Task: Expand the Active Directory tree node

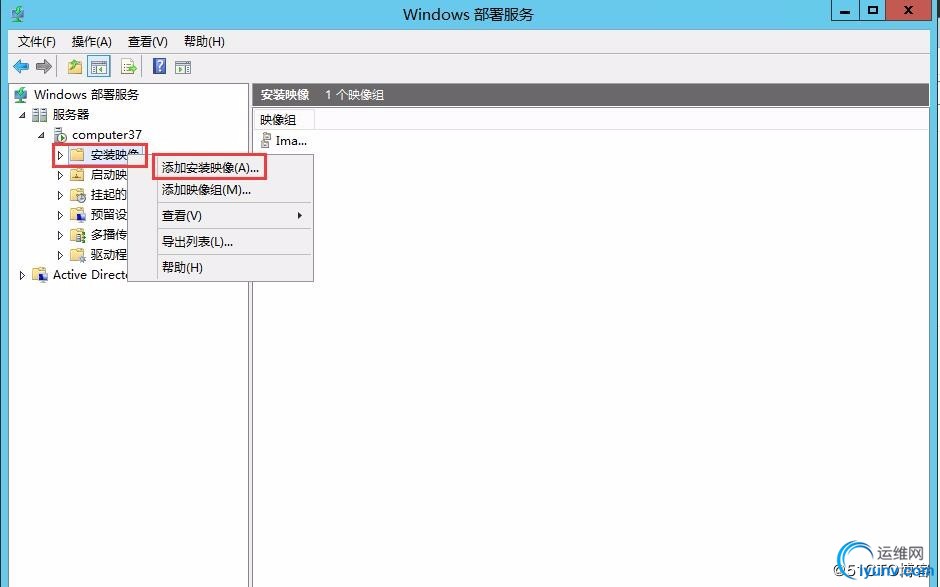Action: pos(22,275)
